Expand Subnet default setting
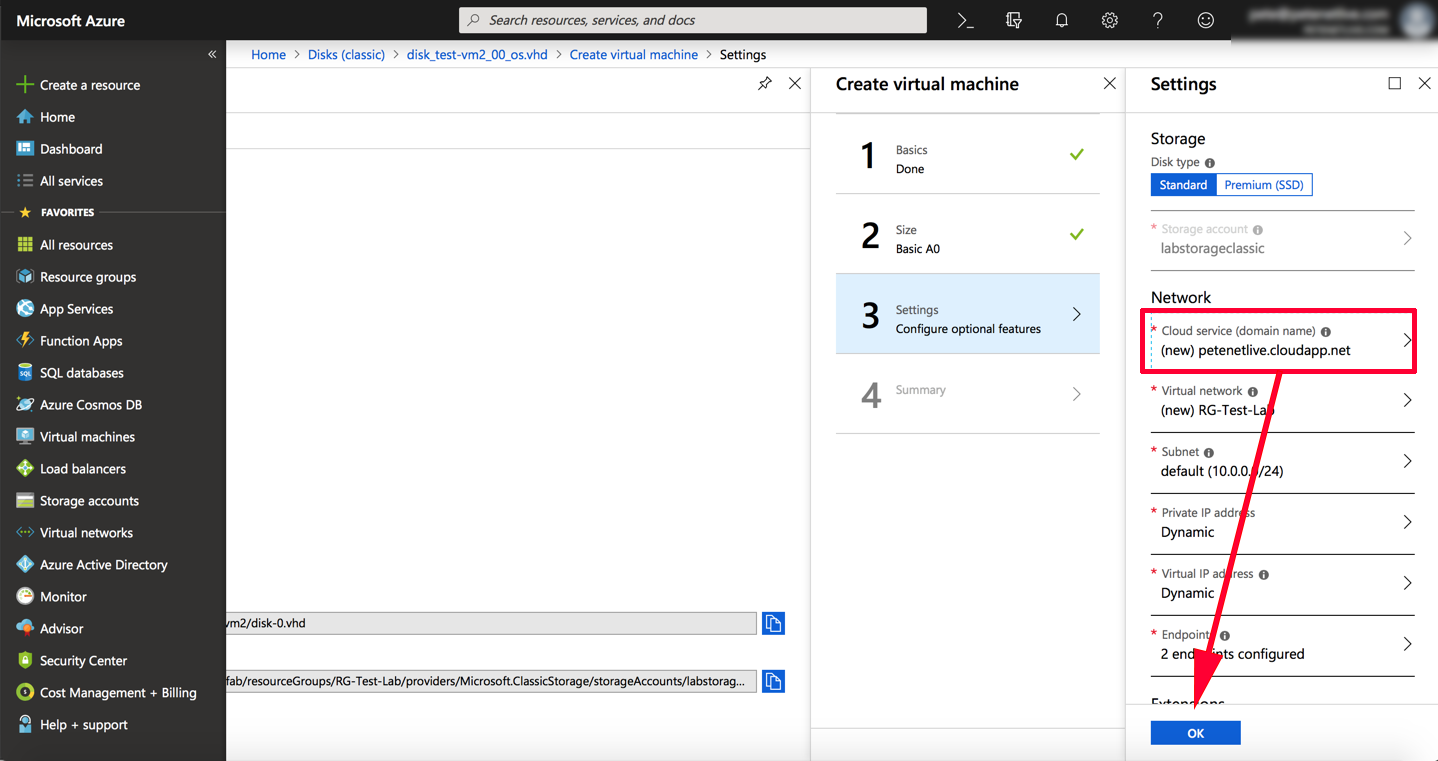Screen dimensions: 1438x761 click(1282, 462)
